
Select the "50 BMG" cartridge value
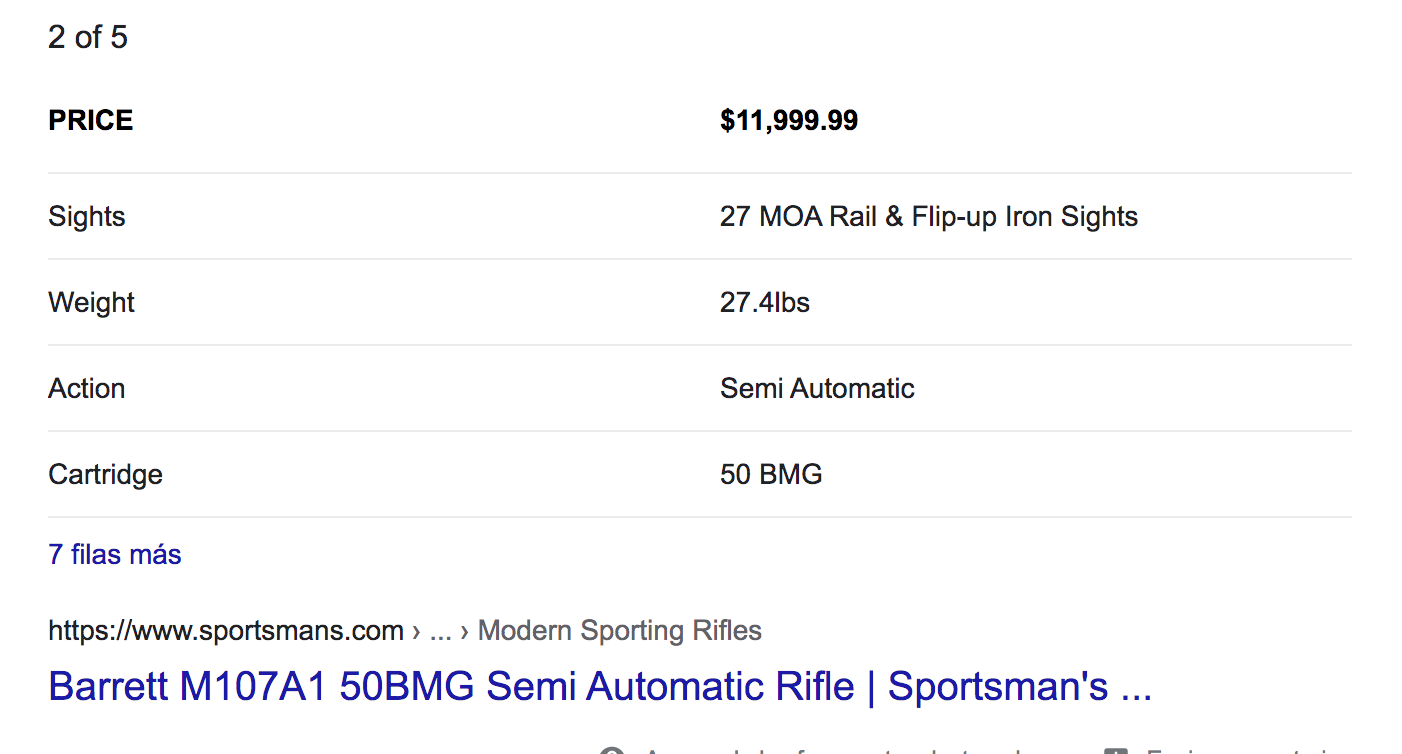pyautogui.click(x=771, y=474)
